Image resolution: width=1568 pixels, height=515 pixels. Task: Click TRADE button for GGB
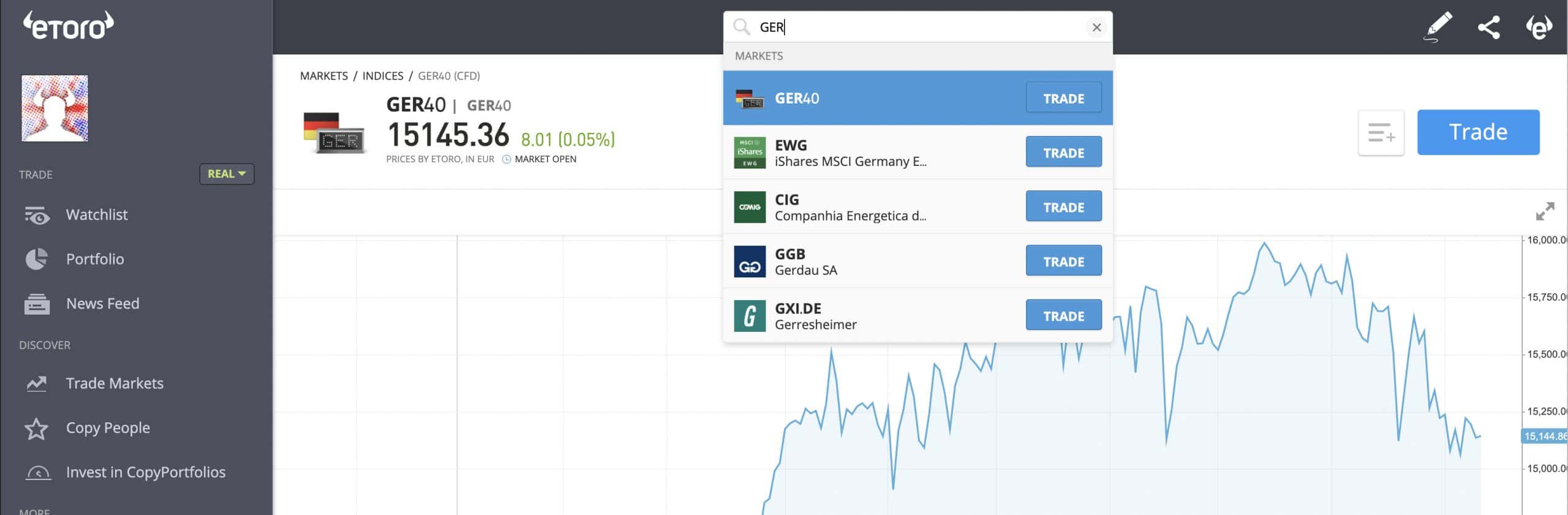tap(1063, 261)
